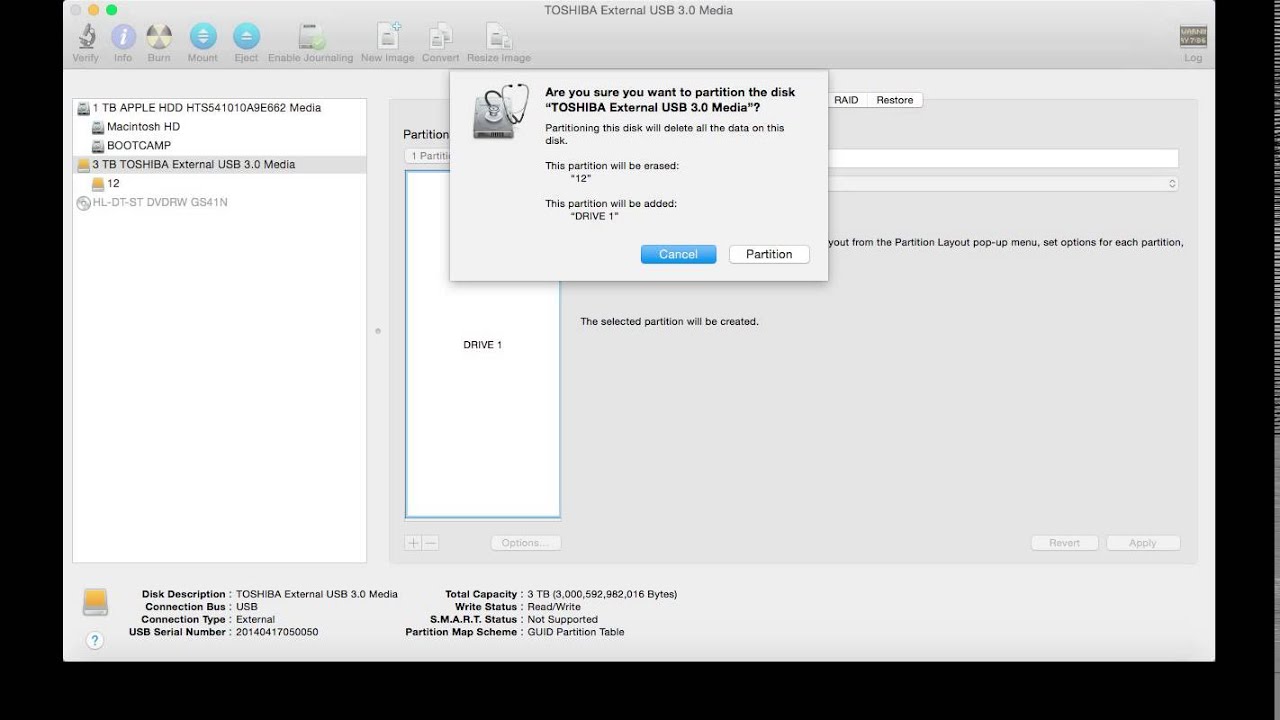
Task: Click the Revert button
Action: pos(1064,543)
